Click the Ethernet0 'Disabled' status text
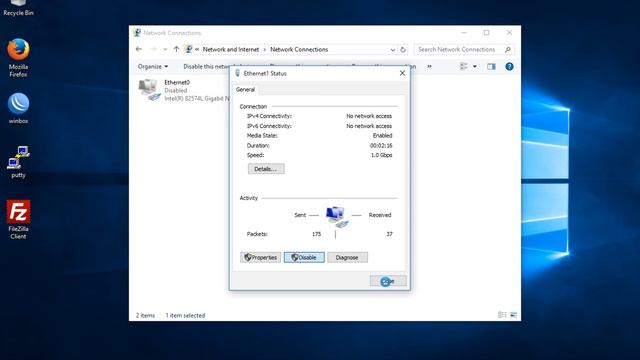This screenshot has width=640, height=360. 176,90
